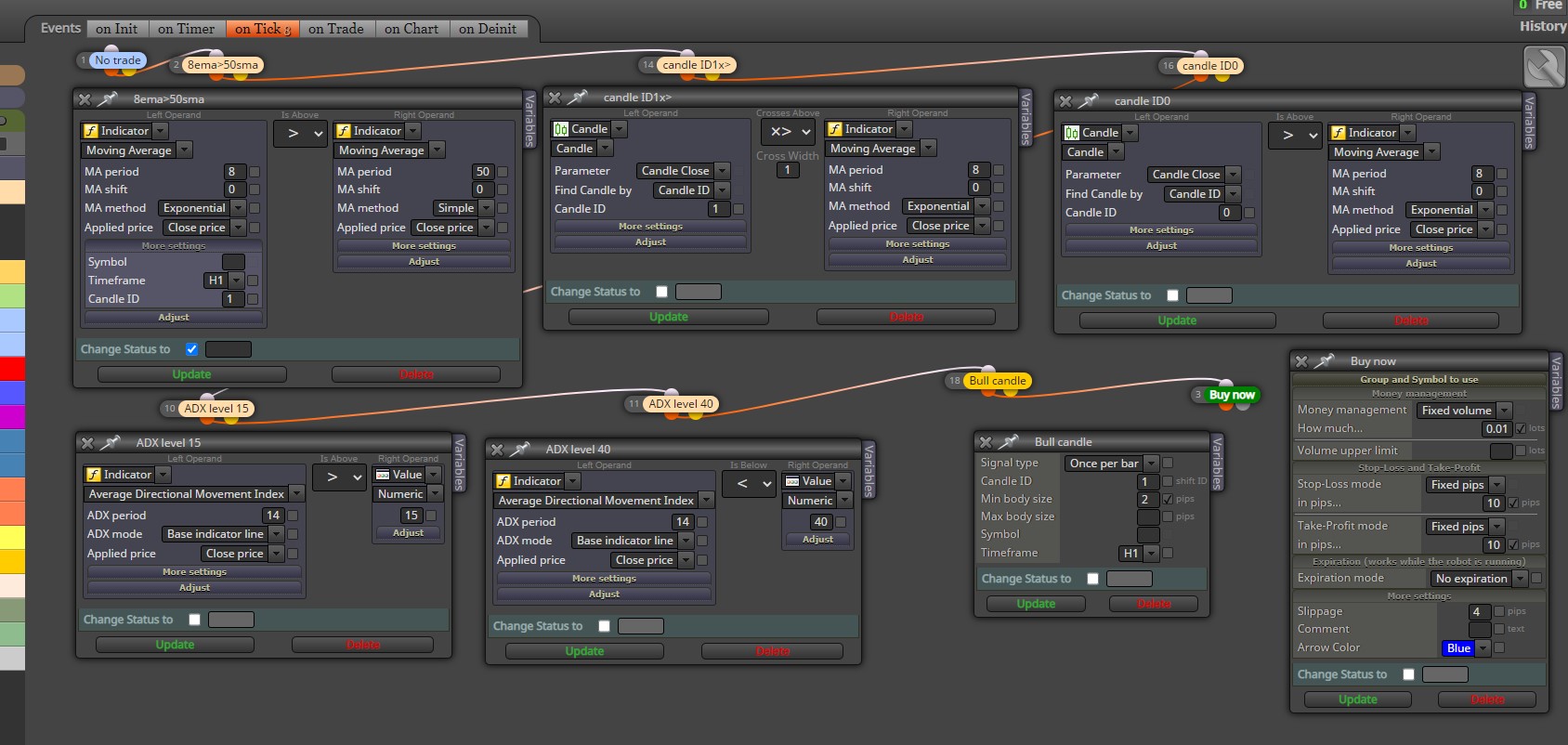The width and height of the screenshot is (1568, 745).
Task: Switch to the on Timer event tab
Action: tap(186, 29)
